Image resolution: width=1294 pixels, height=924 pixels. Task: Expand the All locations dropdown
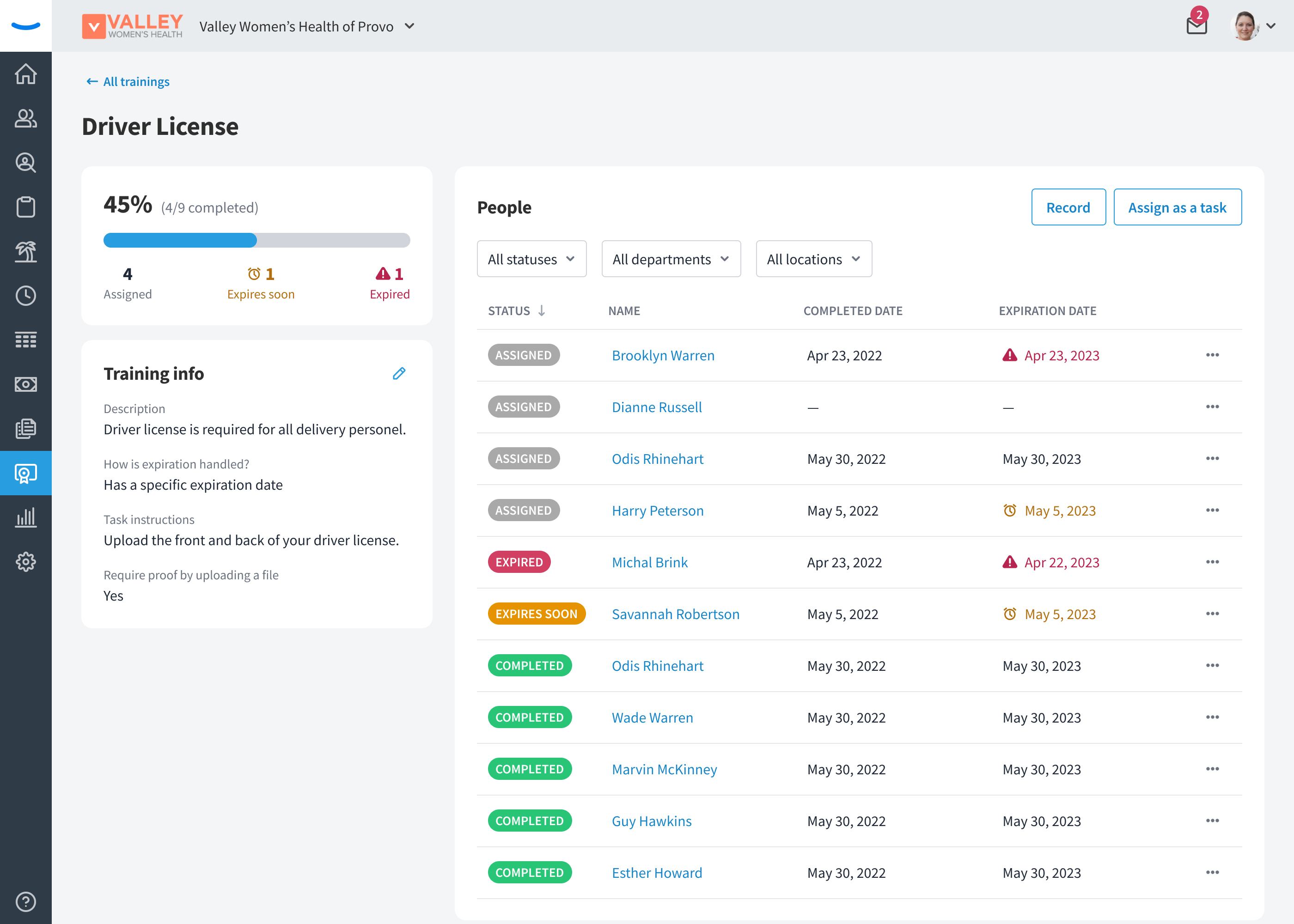click(x=814, y=259)
